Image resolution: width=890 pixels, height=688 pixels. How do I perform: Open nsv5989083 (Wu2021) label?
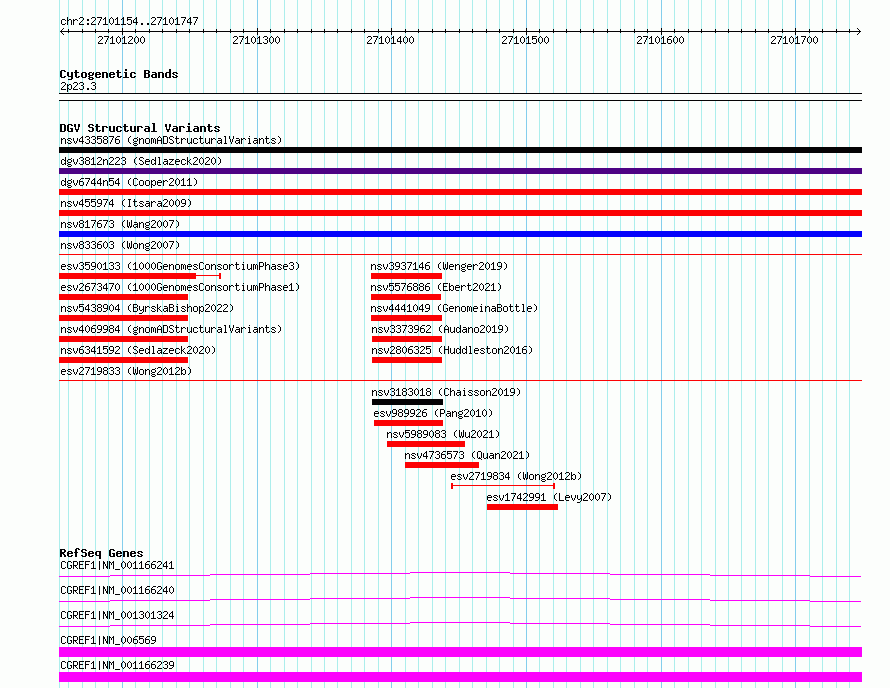click(443, 434)
